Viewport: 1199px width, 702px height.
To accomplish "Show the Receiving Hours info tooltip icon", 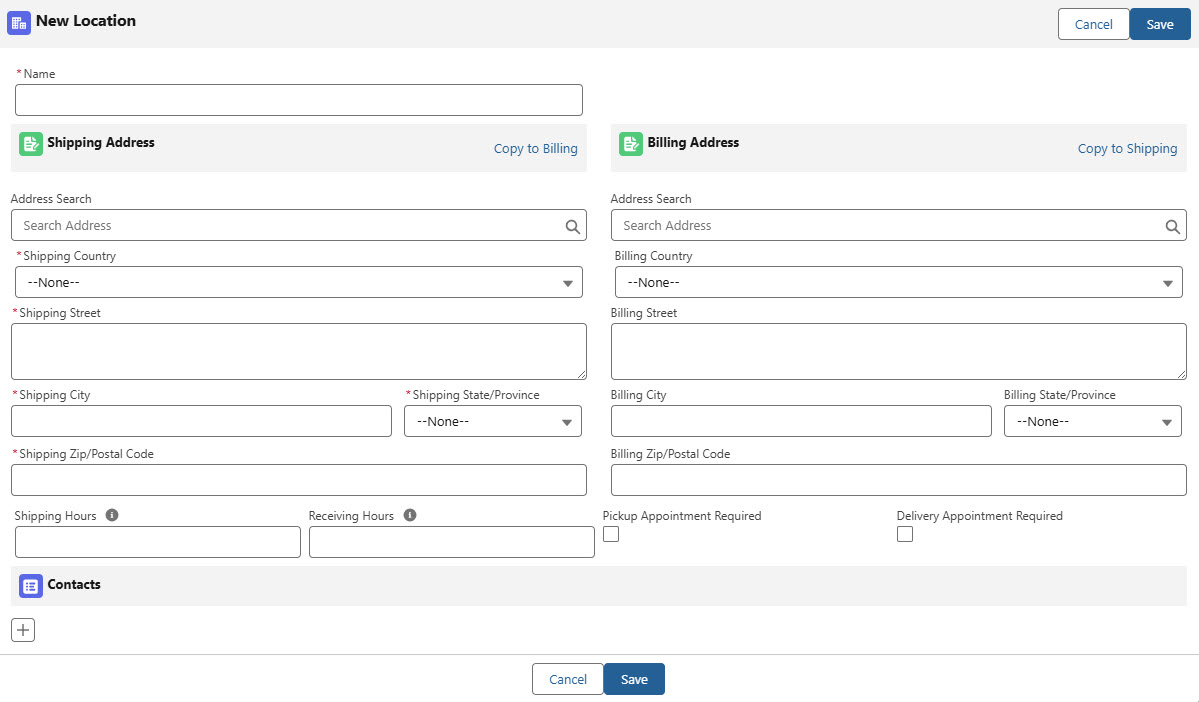I will pyautogui.click(x=410, y=515).
